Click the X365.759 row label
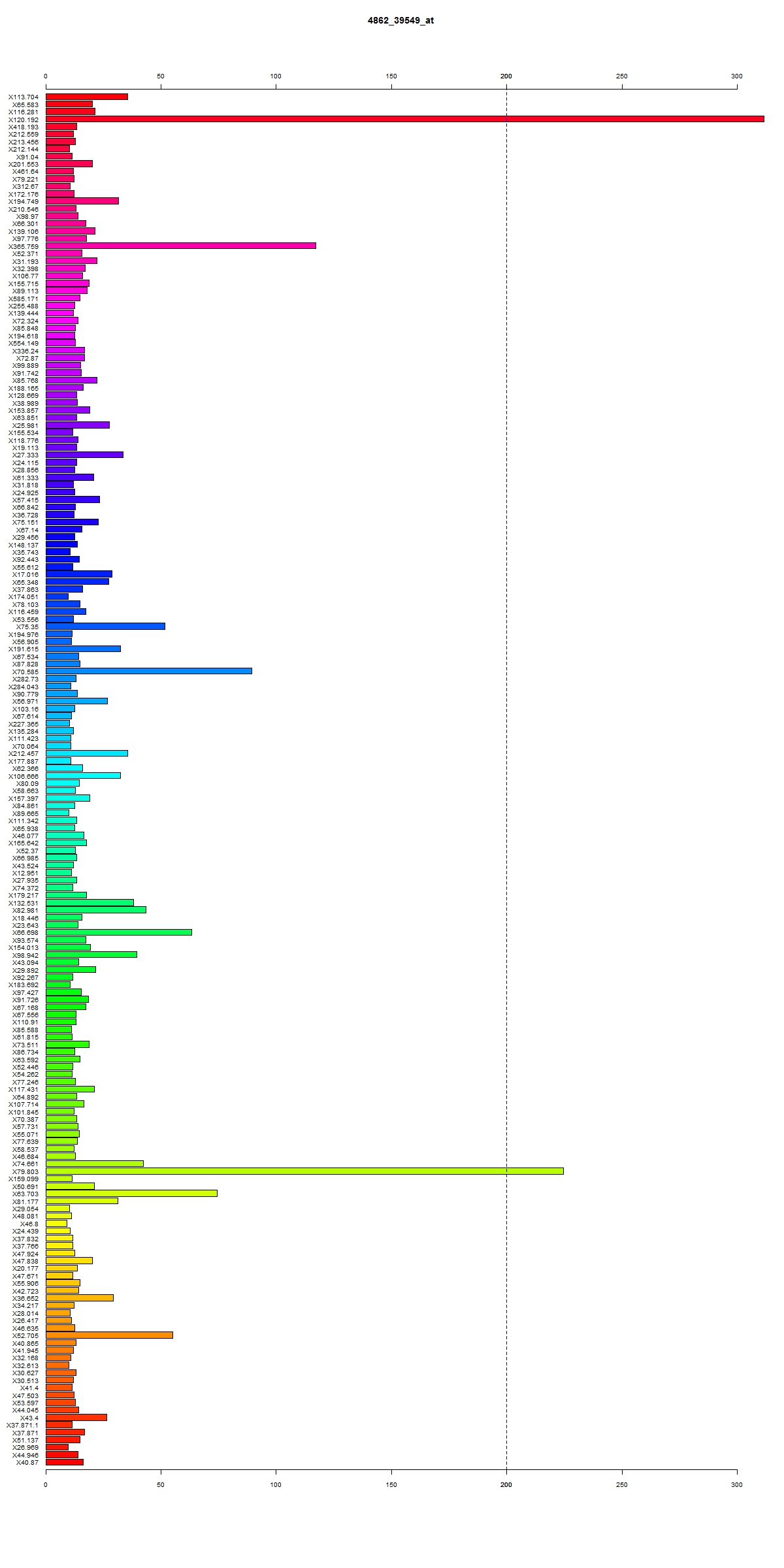Image resolution: width=784 pixels, height=1568 pixels. point(24,246)
